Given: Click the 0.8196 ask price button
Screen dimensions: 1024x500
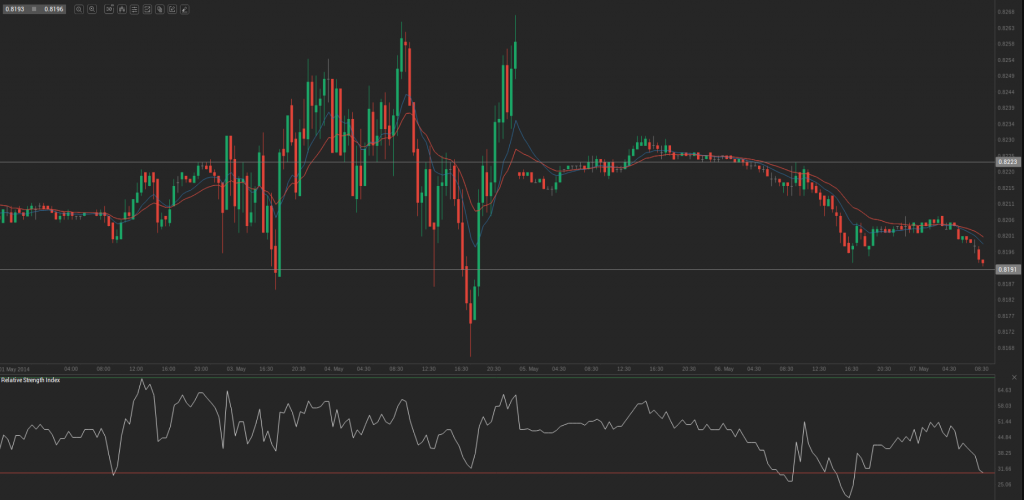Looking at the screenshot, I should click(53, 9).
